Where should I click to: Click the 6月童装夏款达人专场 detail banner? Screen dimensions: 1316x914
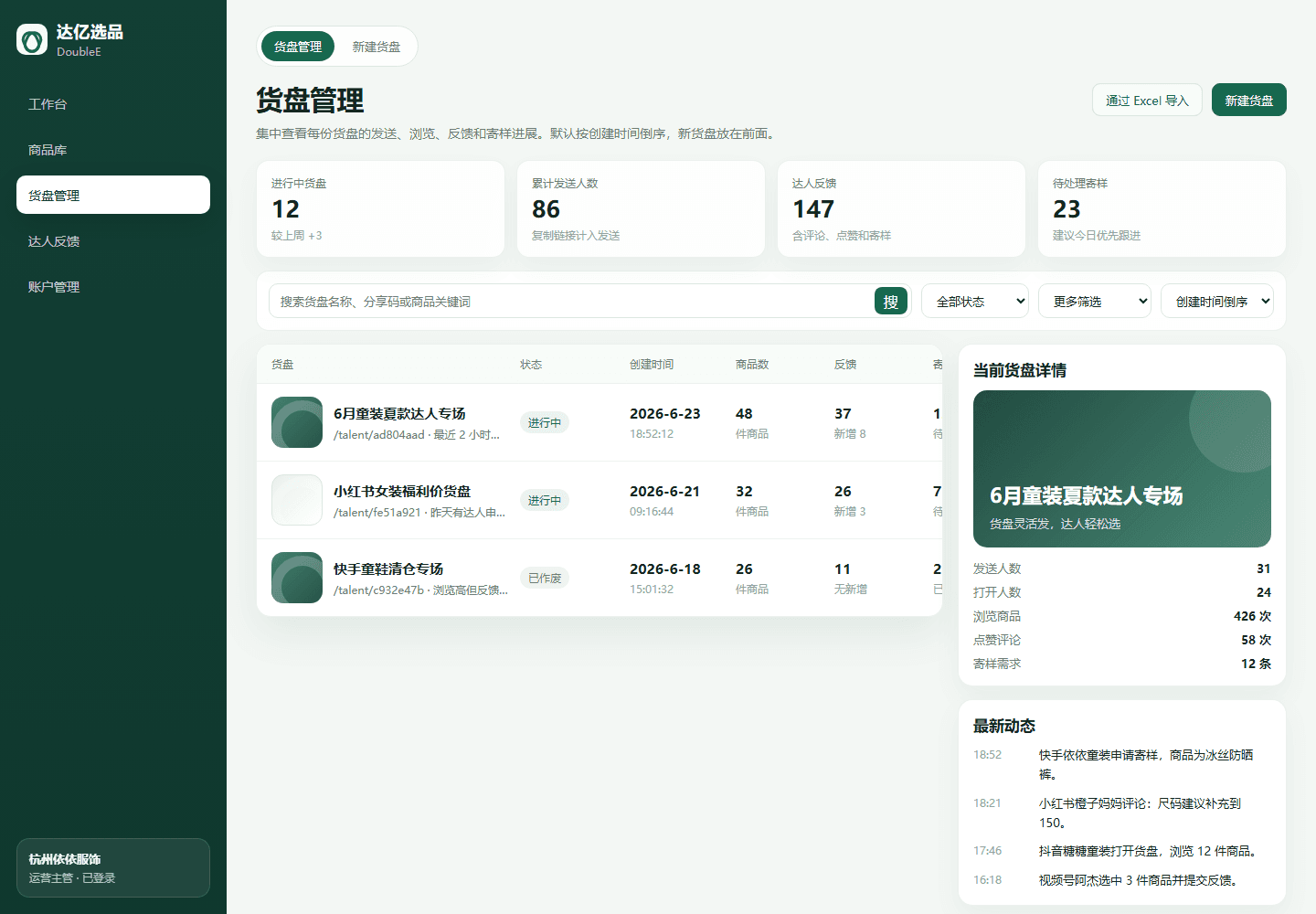click(1122, 469)
